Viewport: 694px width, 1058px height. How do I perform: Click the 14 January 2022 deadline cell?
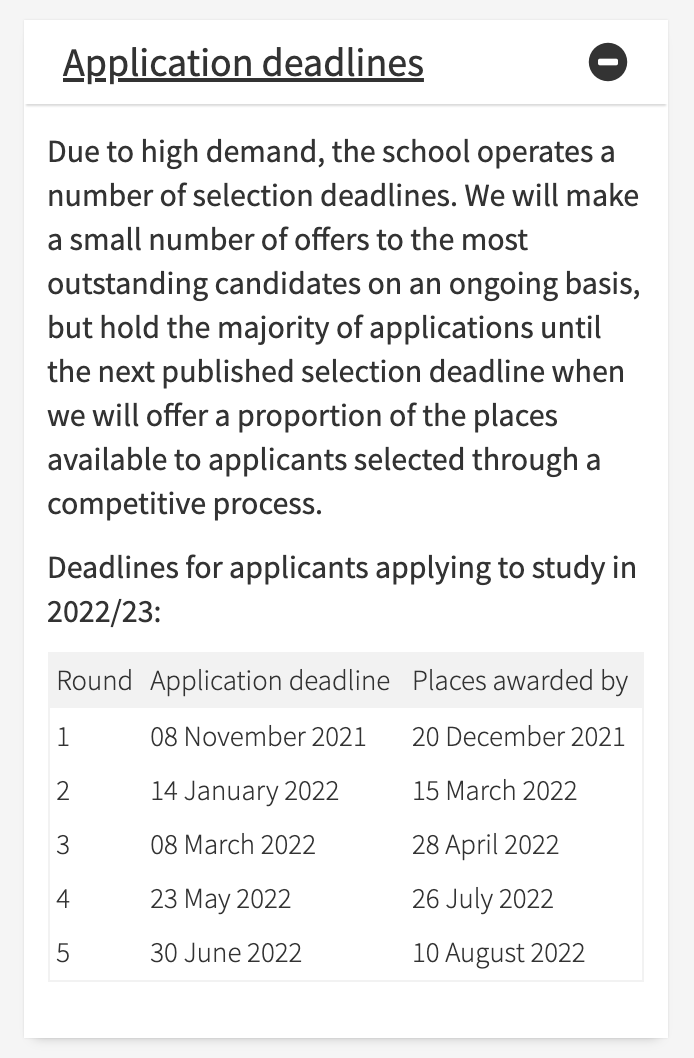pyautogui.click(x=245, y=790)
